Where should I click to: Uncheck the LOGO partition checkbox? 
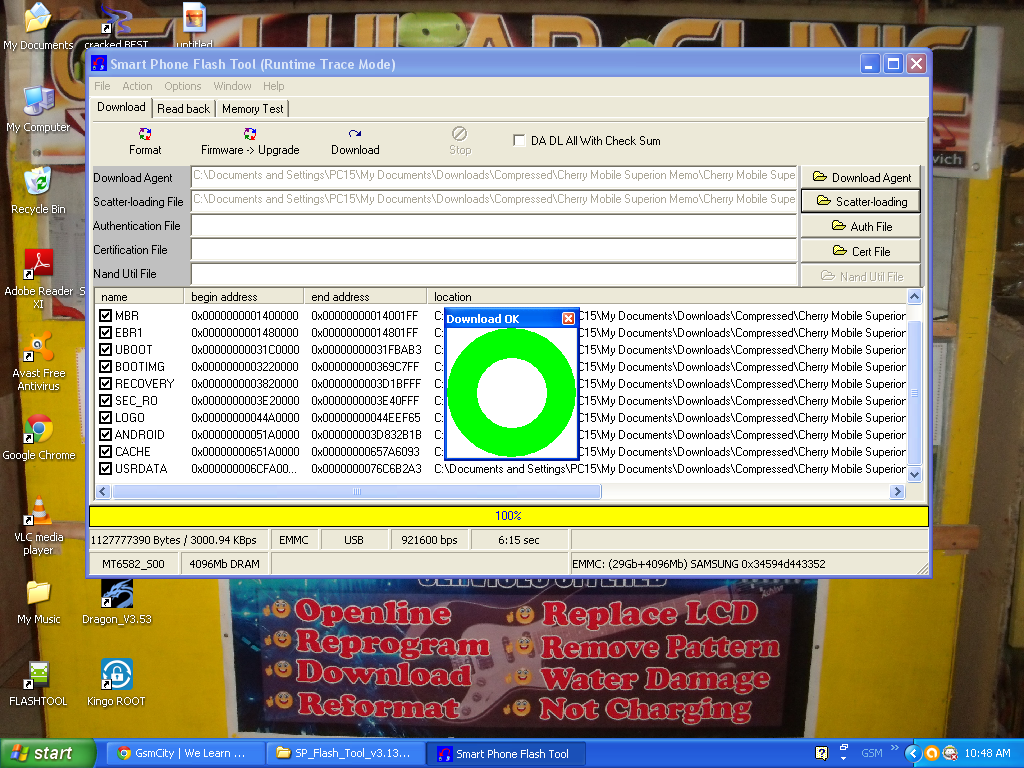(105, 417)
